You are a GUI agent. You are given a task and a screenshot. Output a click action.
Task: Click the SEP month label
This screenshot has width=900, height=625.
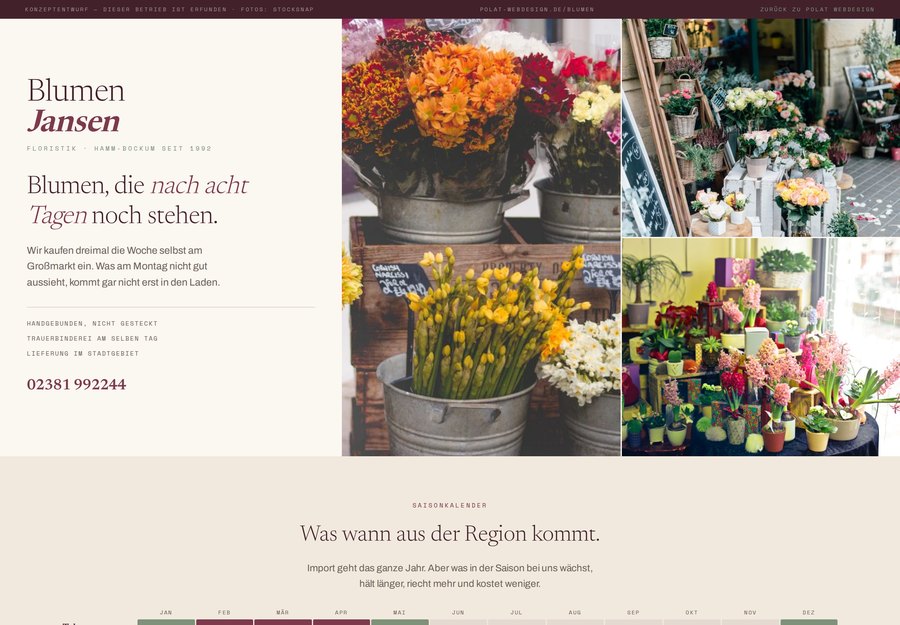633,612
